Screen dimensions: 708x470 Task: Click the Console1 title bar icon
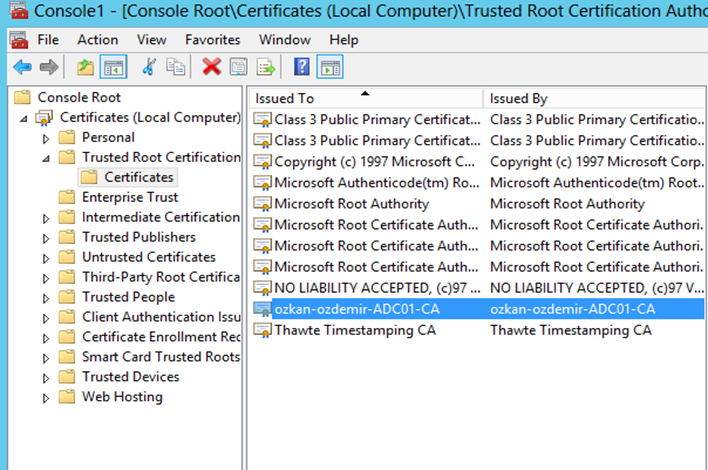coord(19,10)
